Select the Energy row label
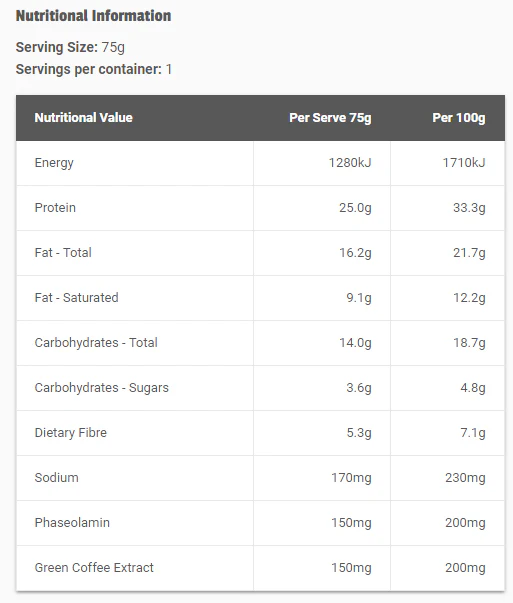 coord(54,163)
